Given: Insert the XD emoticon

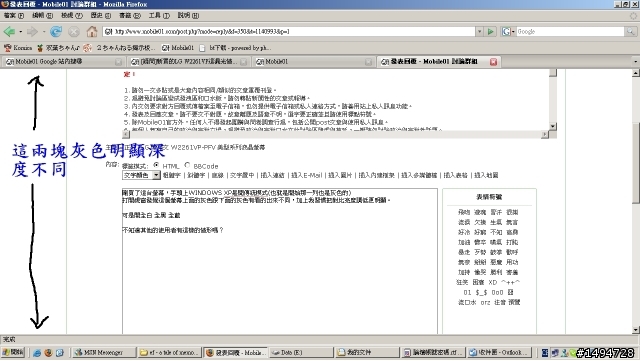Looking at the screenshot, I should (x=493, y=283).
